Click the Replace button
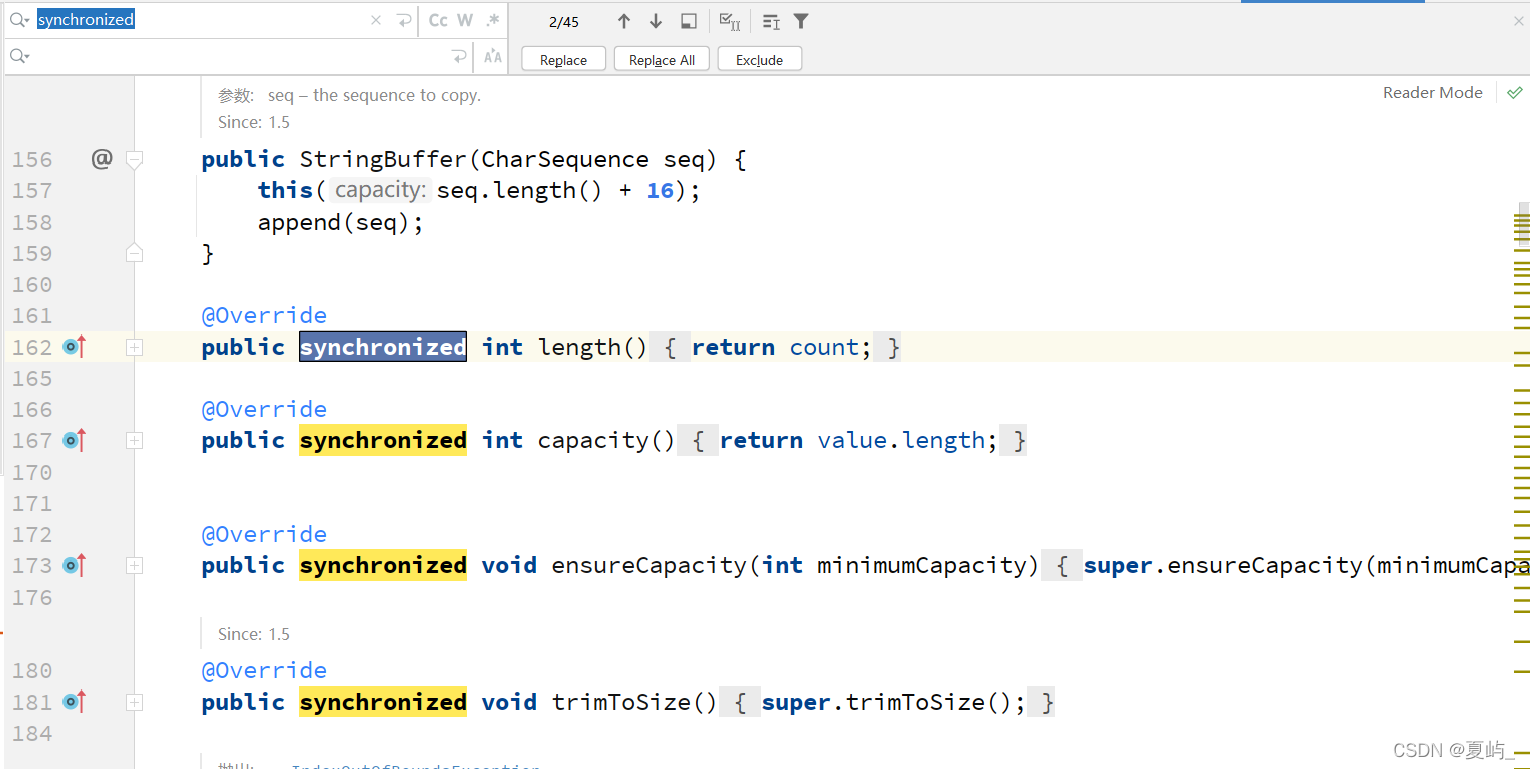 point(563,59)
